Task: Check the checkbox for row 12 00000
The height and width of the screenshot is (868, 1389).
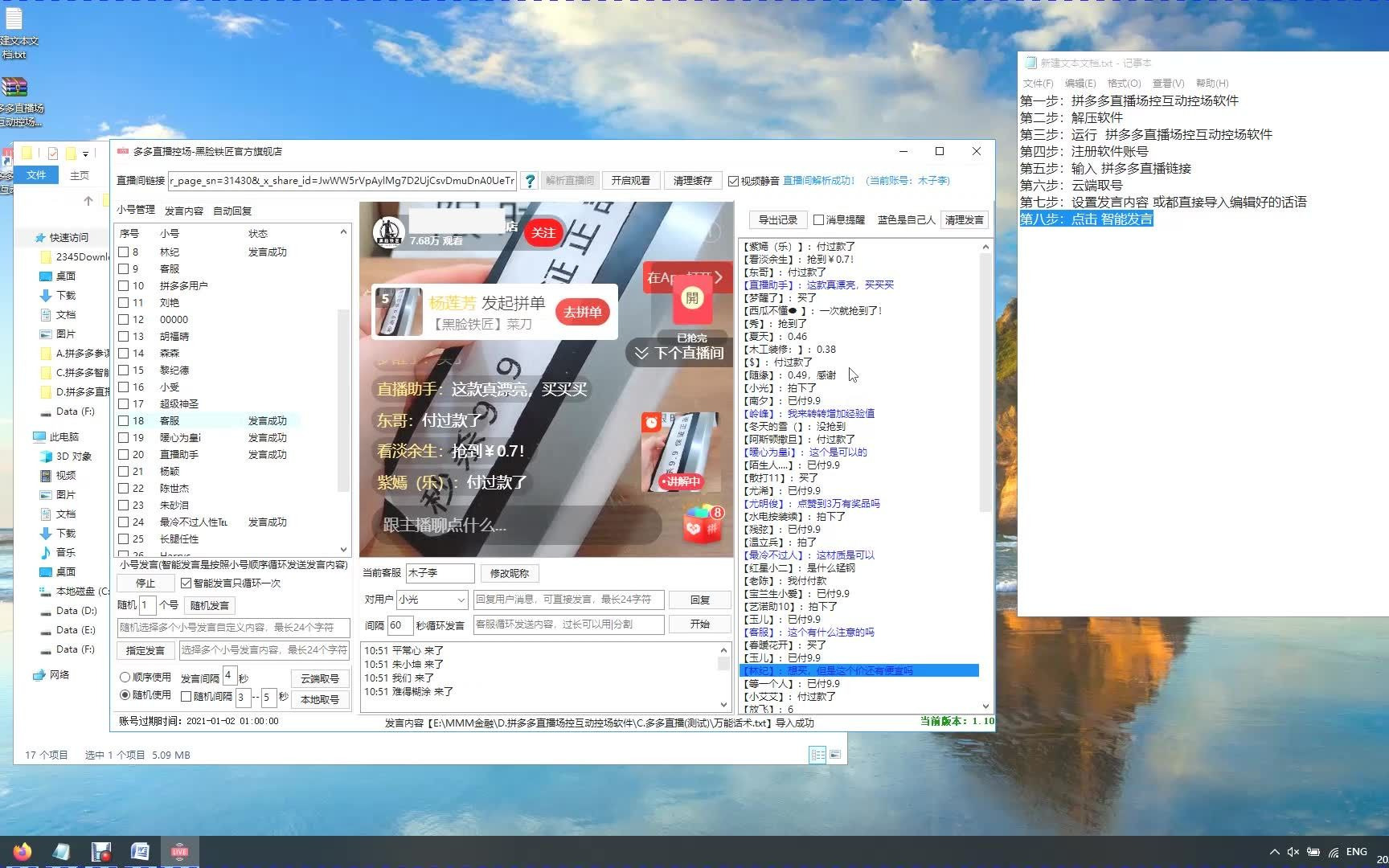Action: coord(124,319)
